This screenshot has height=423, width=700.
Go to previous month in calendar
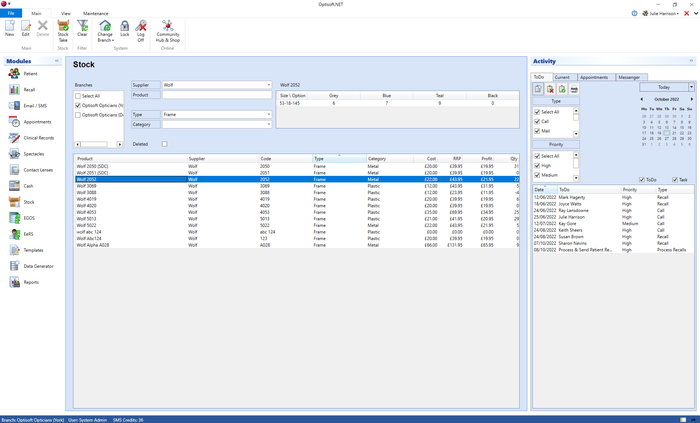coord(642,99)
